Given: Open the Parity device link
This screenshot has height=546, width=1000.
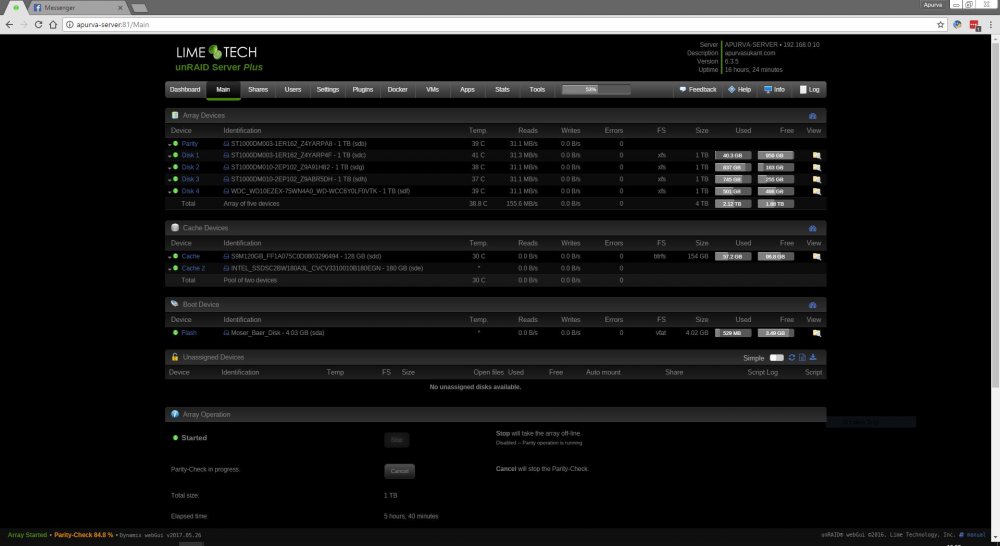Looking at the screenshot, I should pyautogui.click(x=190, y=144).
